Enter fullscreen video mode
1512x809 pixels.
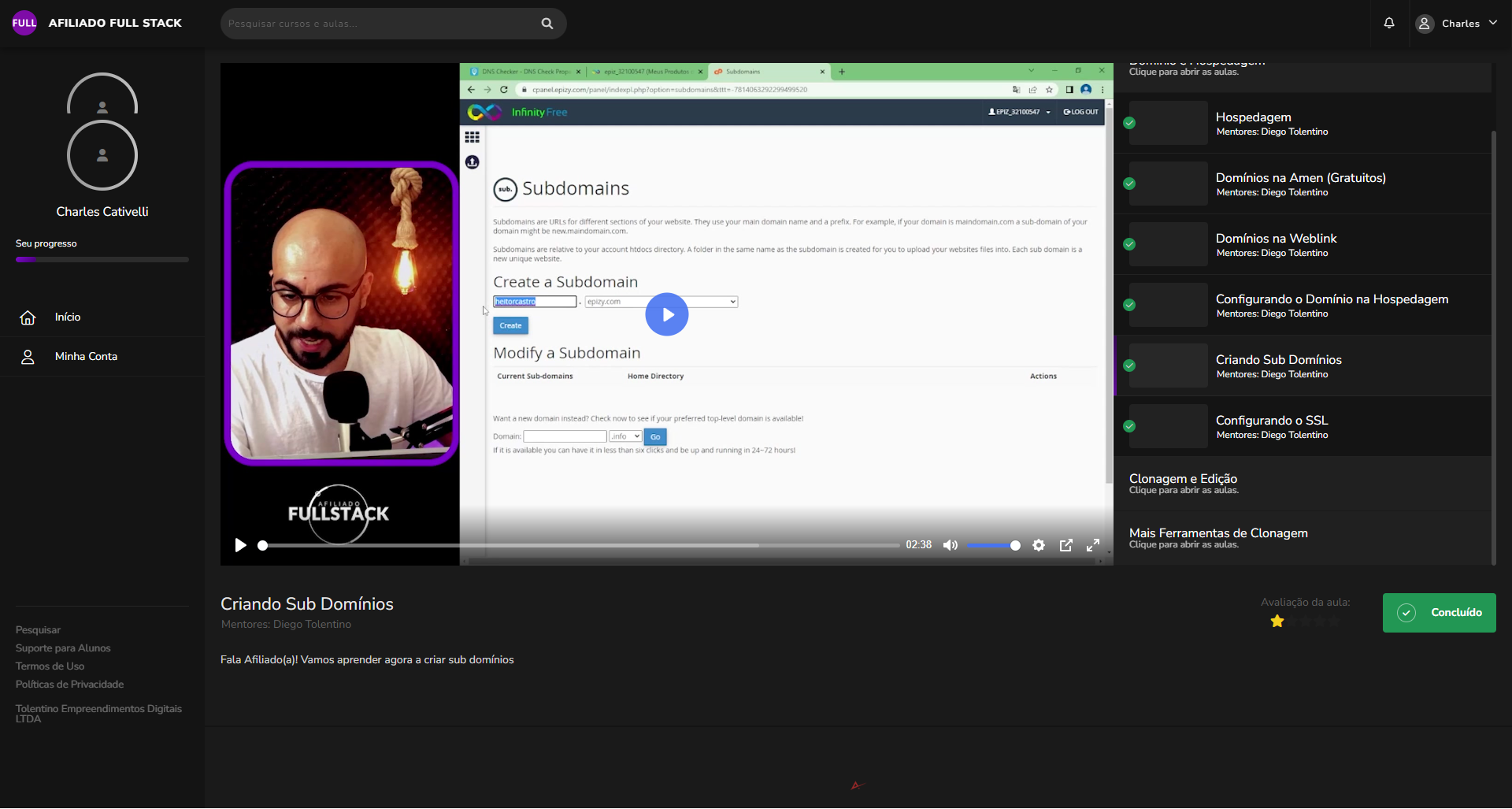(1093, 545)
